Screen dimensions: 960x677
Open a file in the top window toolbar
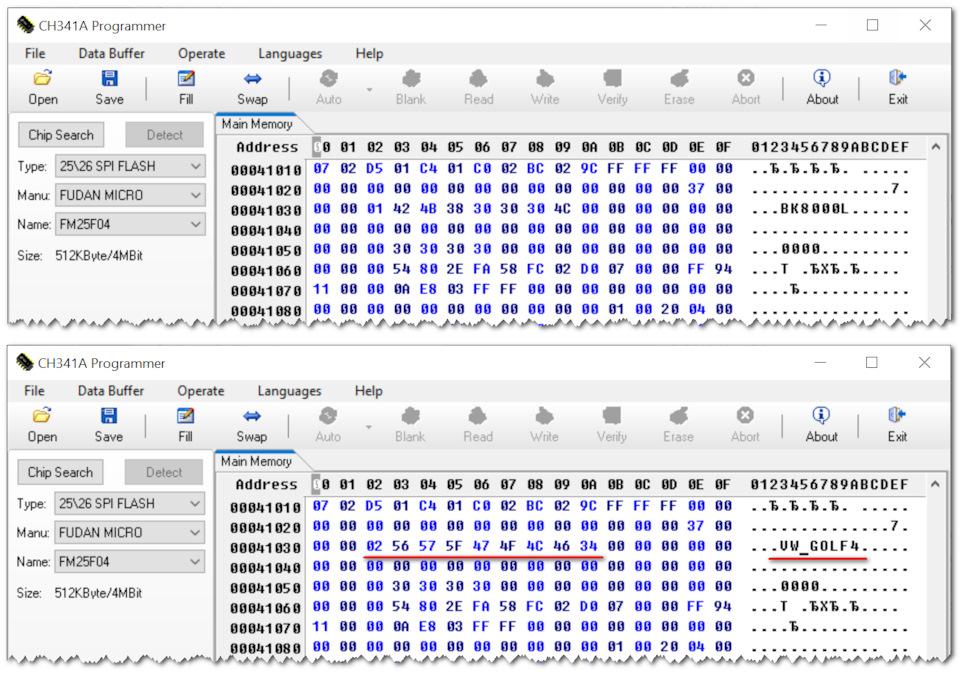(x=43, y=88)
